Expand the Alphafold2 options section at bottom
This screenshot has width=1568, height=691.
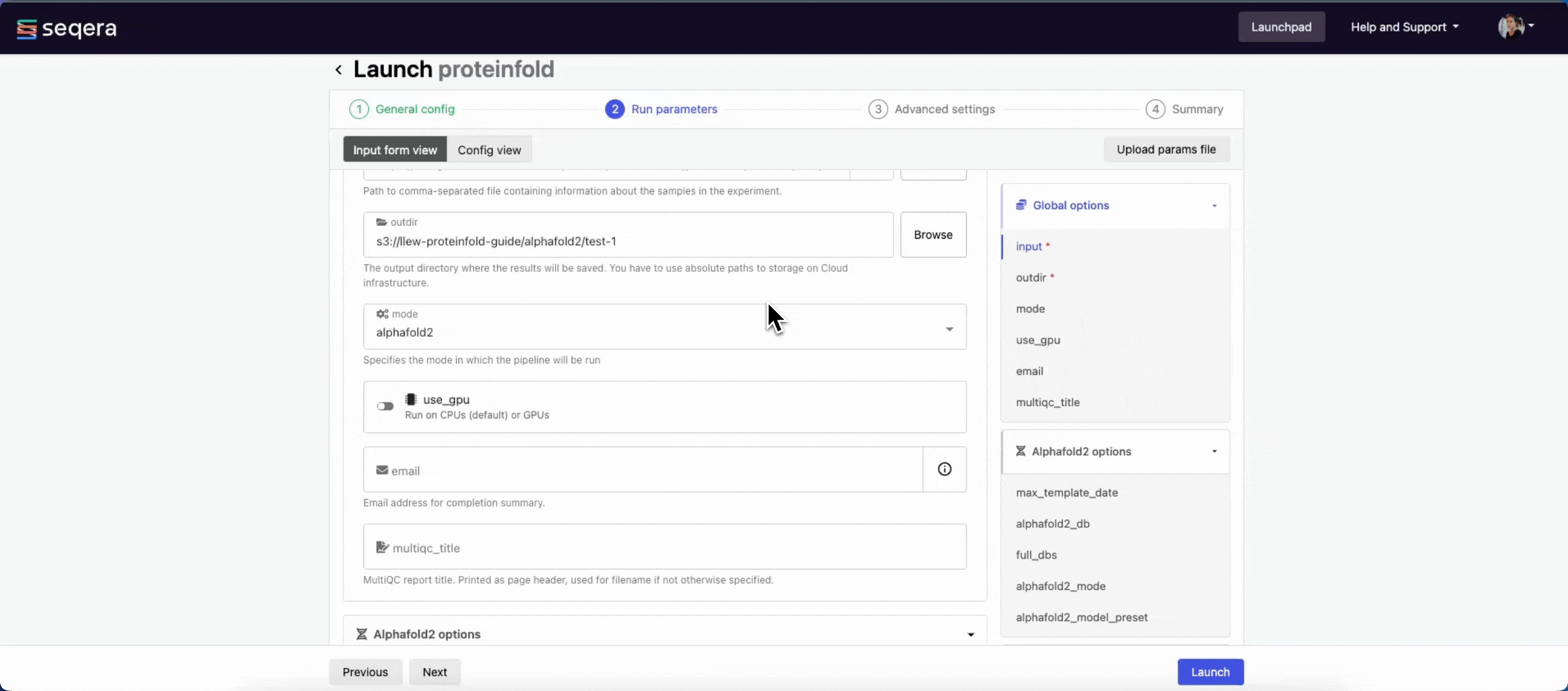(x=970, y=634)
